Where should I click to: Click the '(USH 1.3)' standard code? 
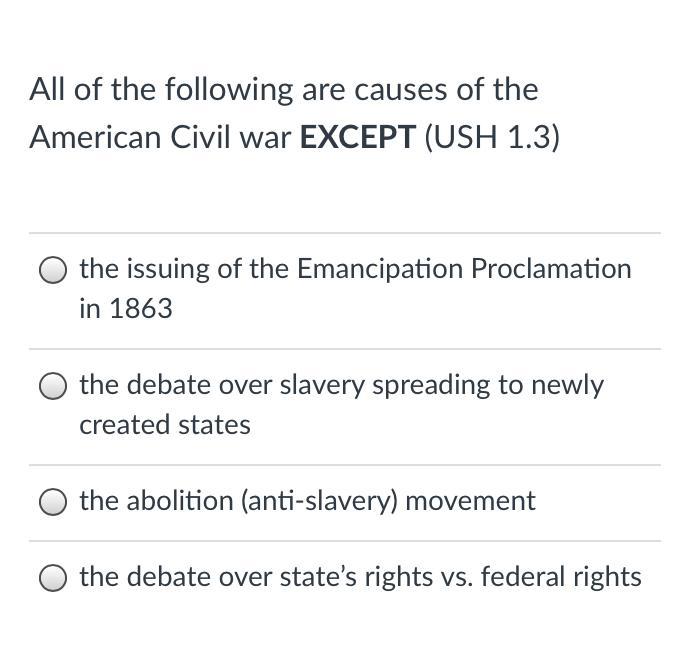(x=492, y=137)
